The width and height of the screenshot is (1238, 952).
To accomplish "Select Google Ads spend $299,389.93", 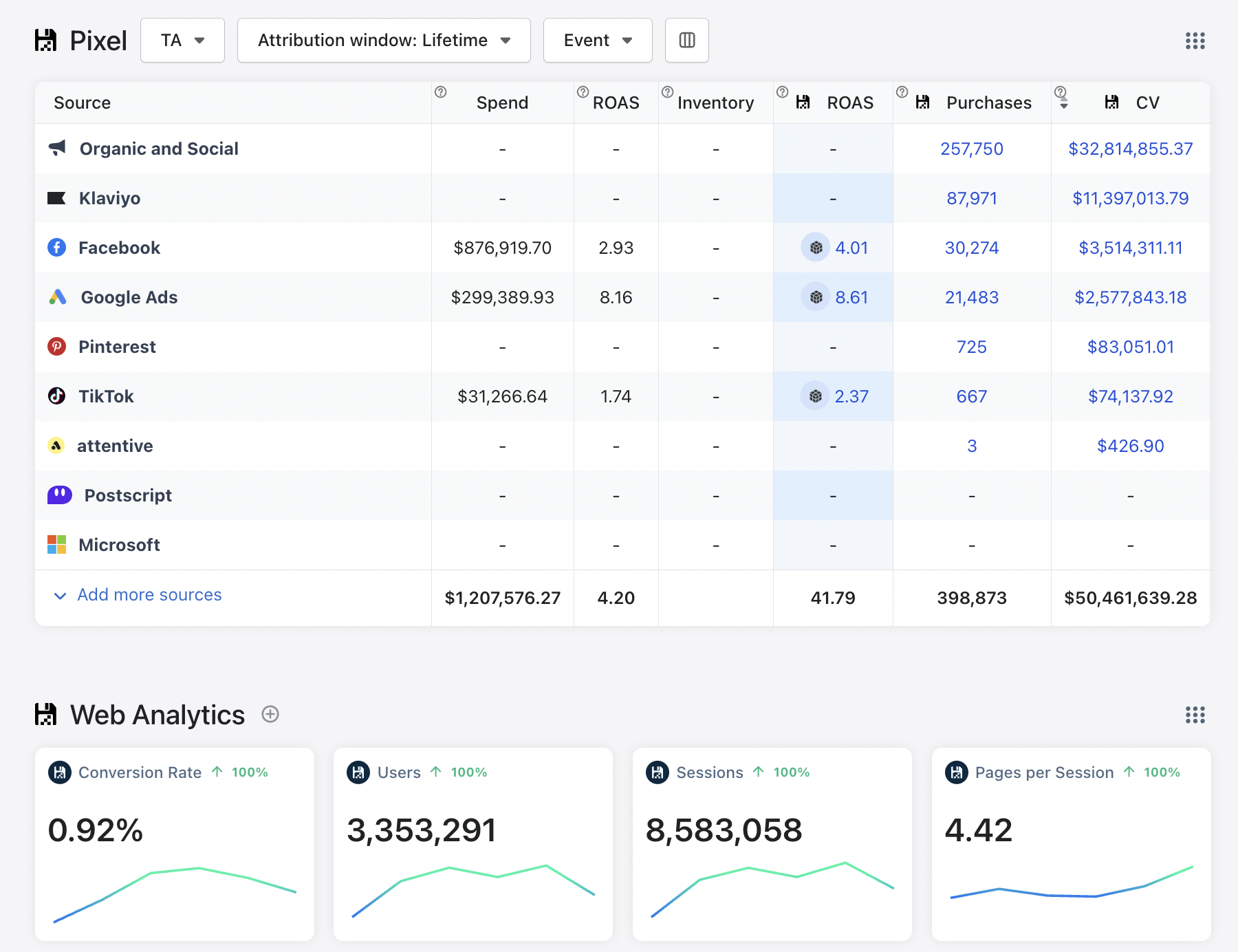I will [503, 297].
